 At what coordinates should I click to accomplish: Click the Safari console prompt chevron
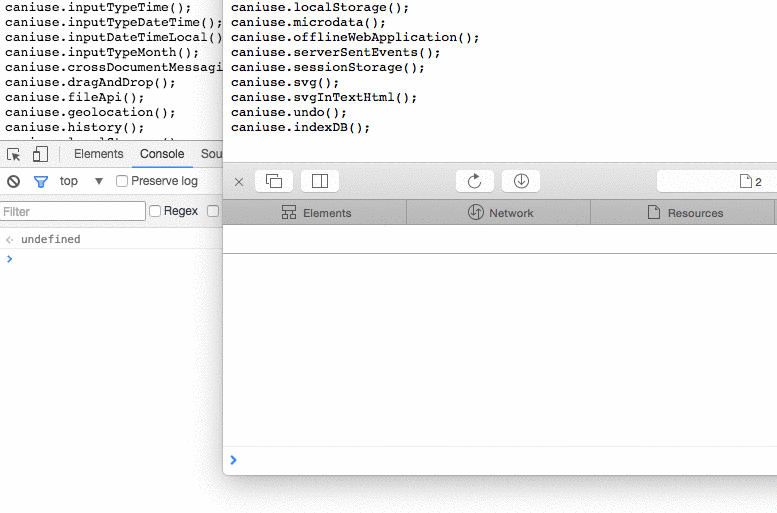[x=233, y=460]
